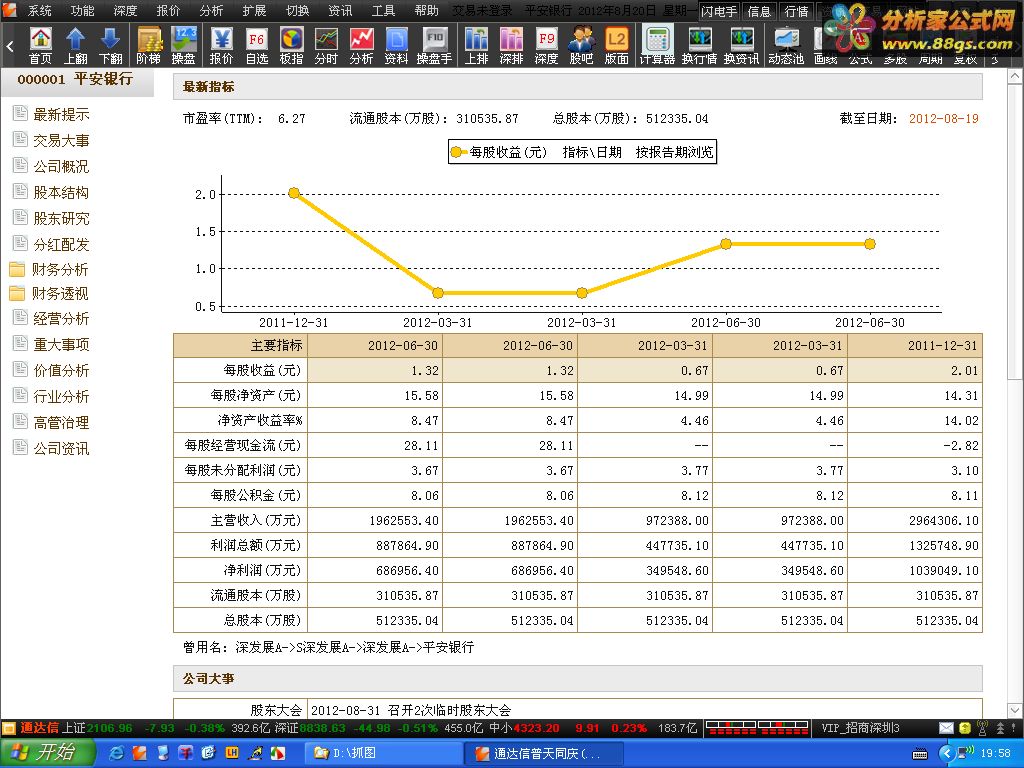Switch to D:\抓图 taskbar window
The height and width of the screenshot is (768, 1024).
point(383,754)
